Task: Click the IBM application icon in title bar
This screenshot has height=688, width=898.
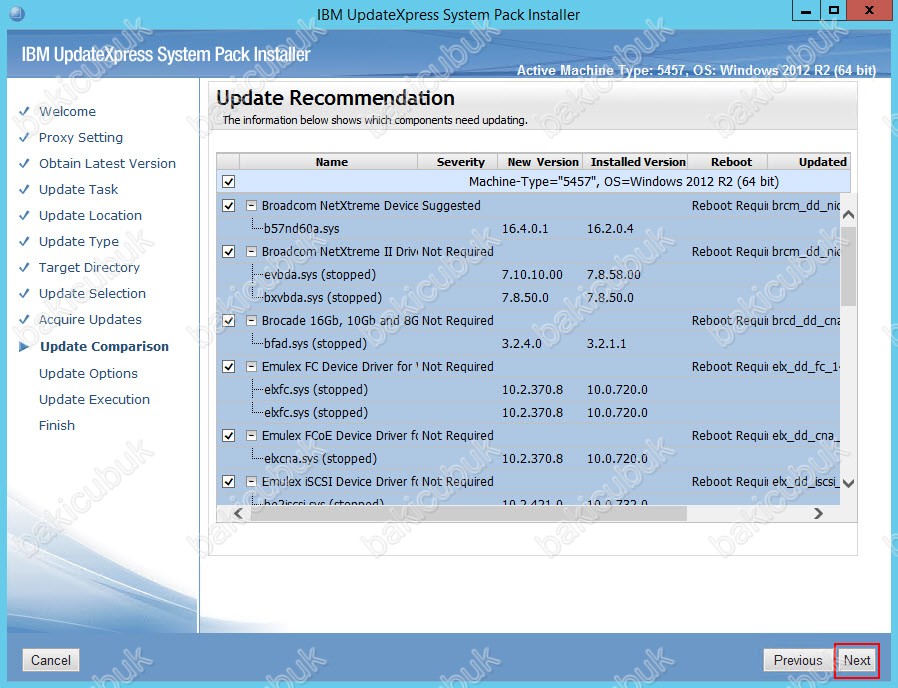Action: point(17,14)
